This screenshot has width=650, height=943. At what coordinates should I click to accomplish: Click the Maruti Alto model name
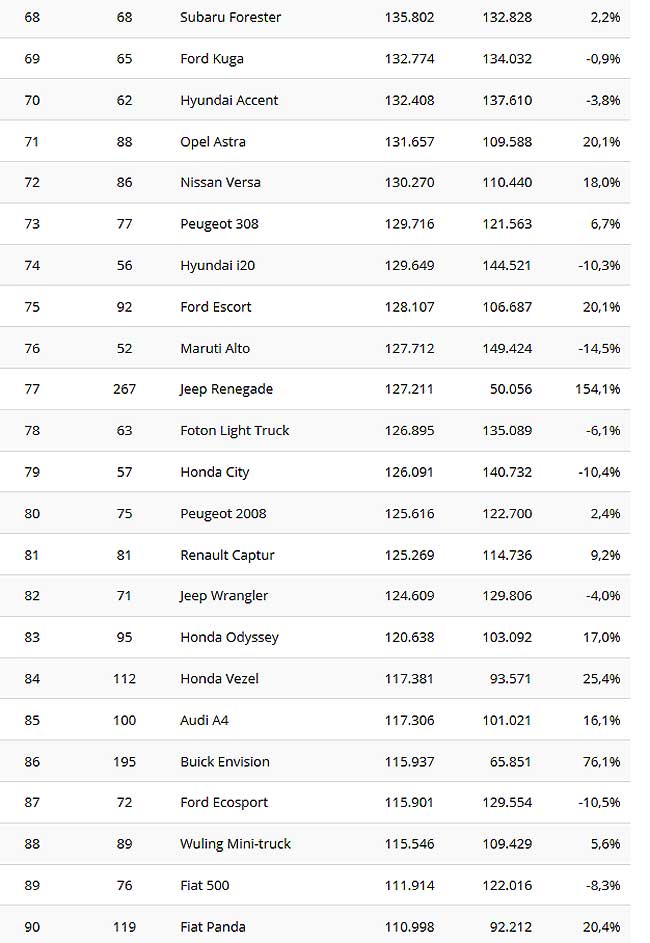tap(215, 348)
